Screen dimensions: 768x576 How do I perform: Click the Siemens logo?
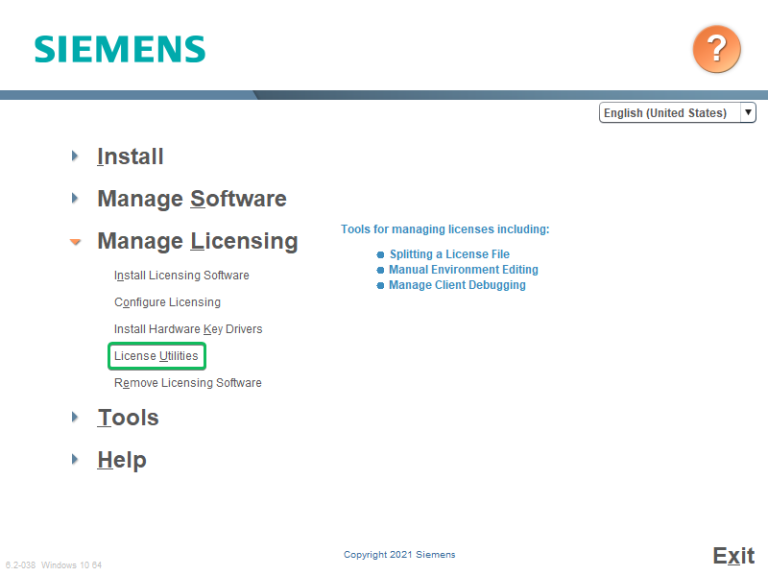(120, 49)
